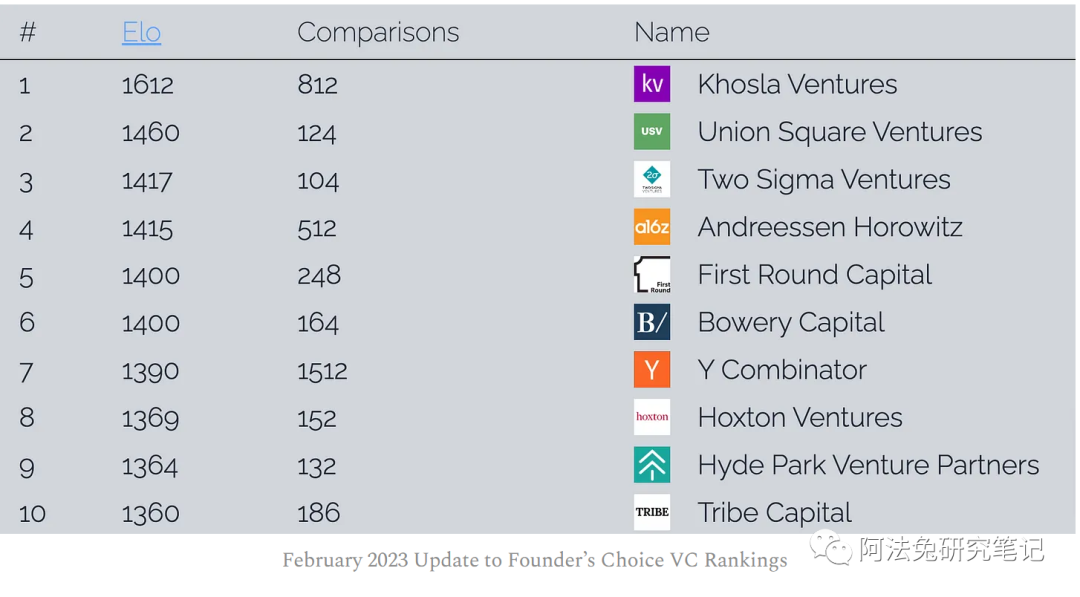Click the Bowery Capital B/ logo
Image resolution: width=1080 pixels, height=597 pixels.
coord(652,322)
